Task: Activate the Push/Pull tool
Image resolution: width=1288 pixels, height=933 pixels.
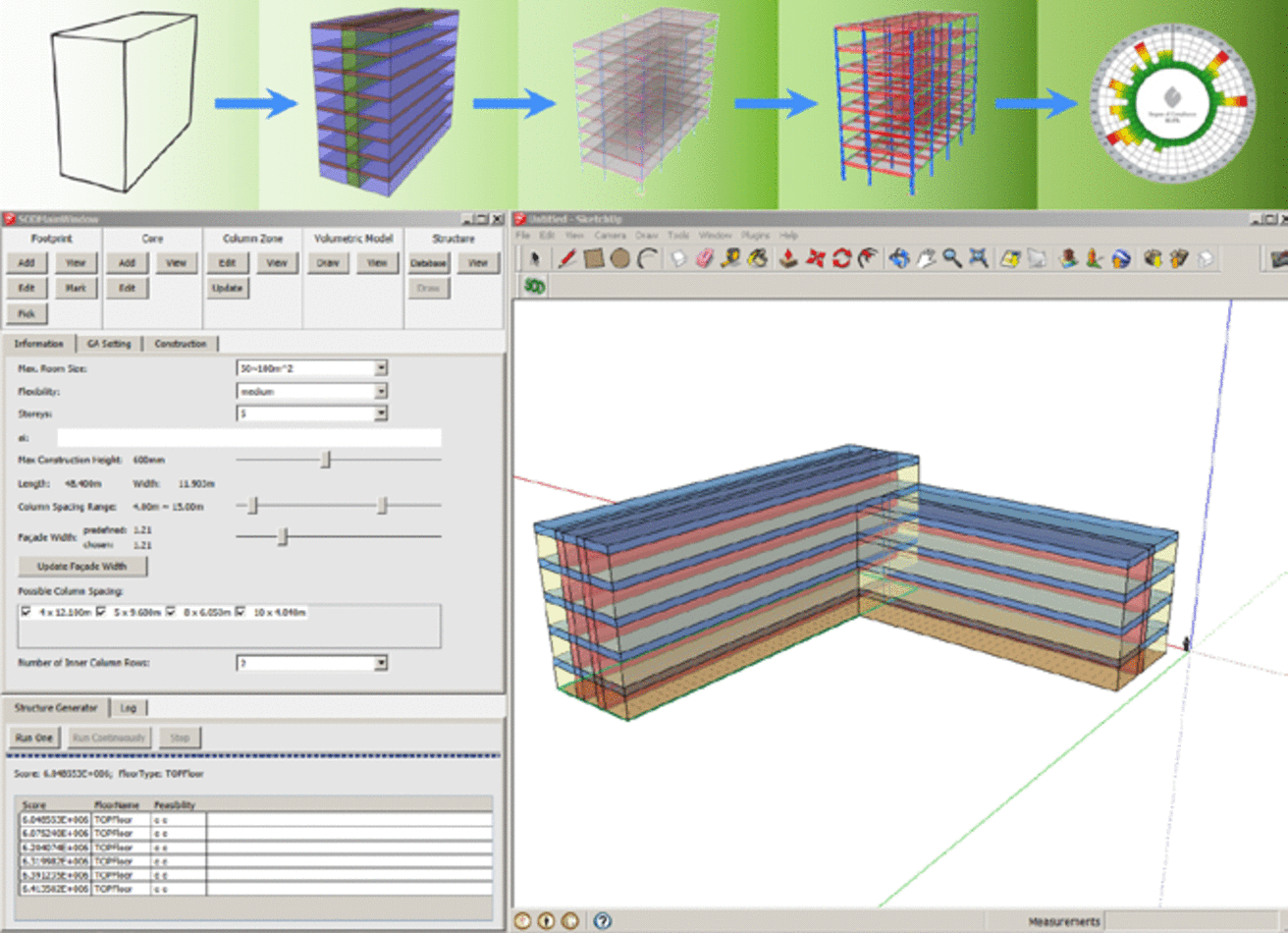Action: tap(787, 258)
